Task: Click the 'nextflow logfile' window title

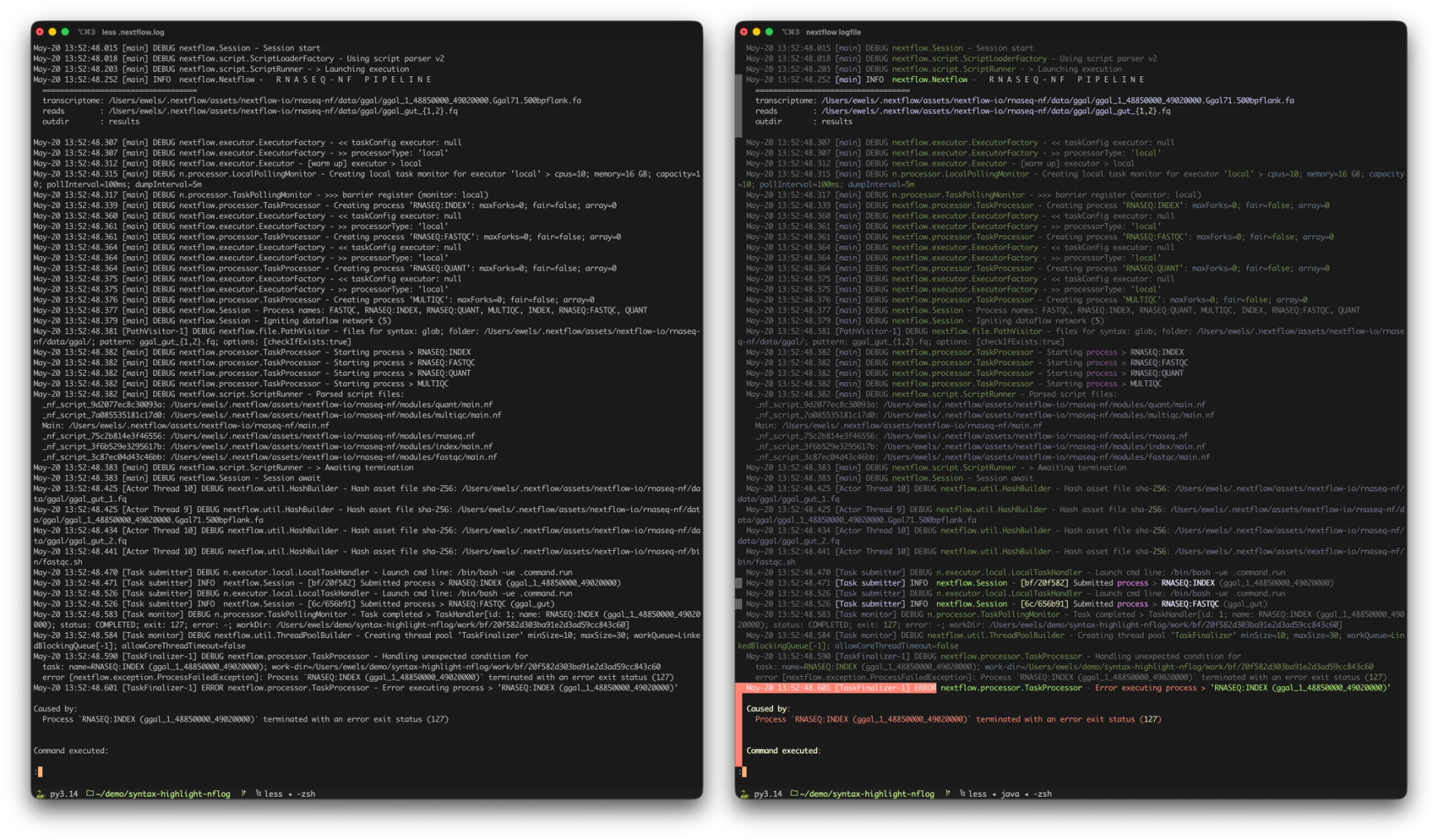Action: coord(832,32)
